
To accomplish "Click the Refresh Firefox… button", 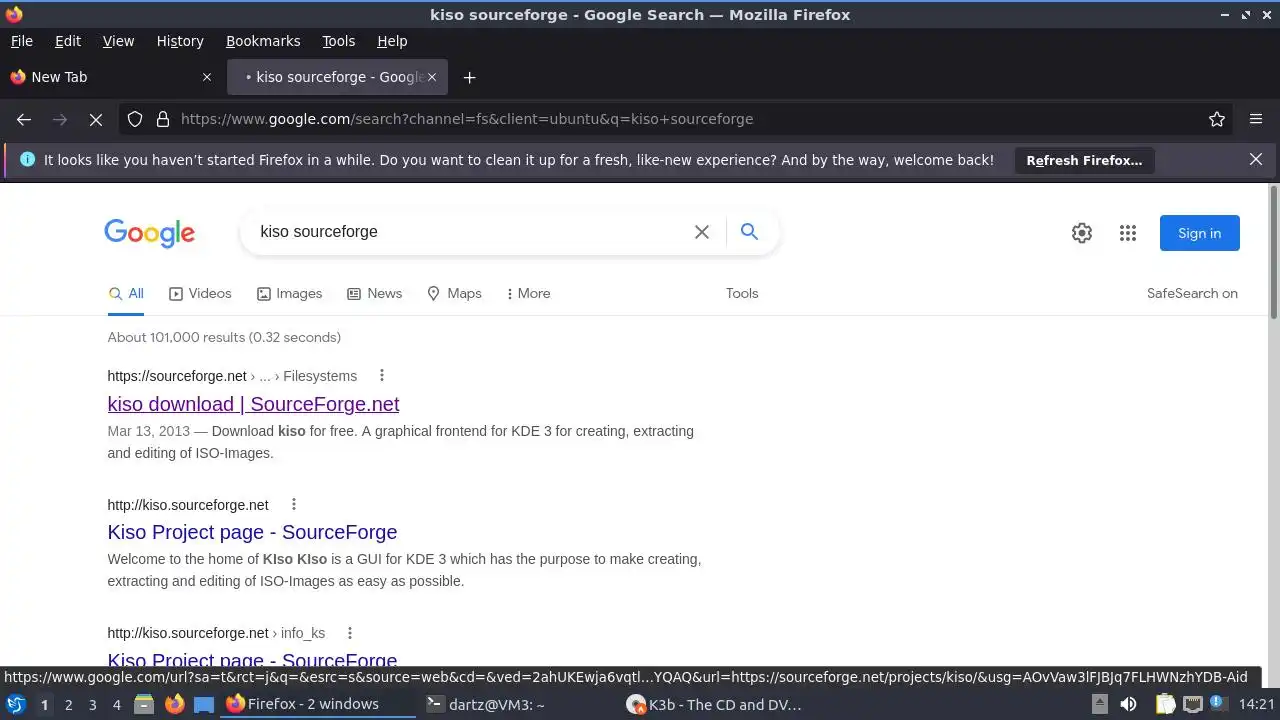I will point(1084,160).
